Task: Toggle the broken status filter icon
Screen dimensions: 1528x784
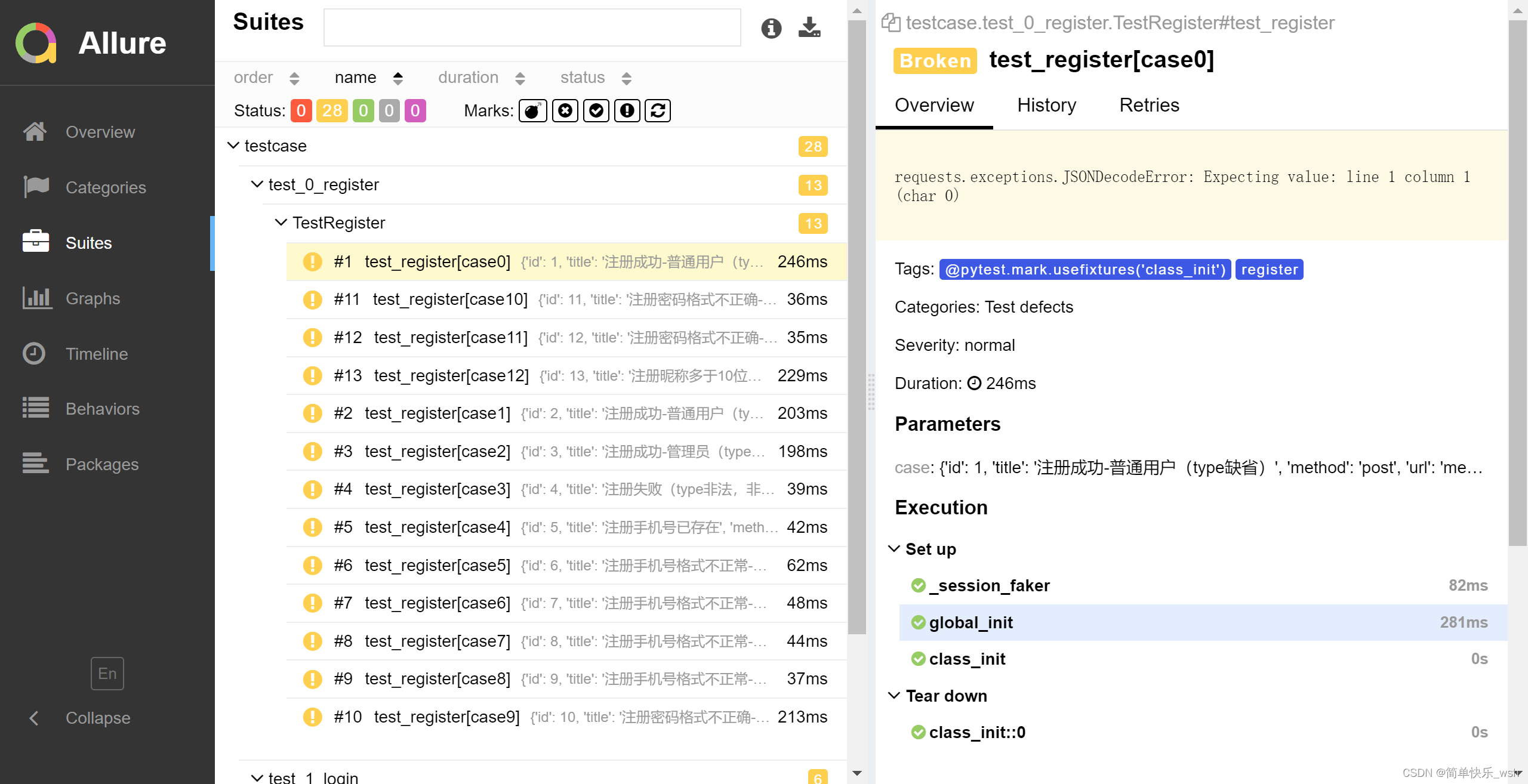Action: tap(333, 111)
